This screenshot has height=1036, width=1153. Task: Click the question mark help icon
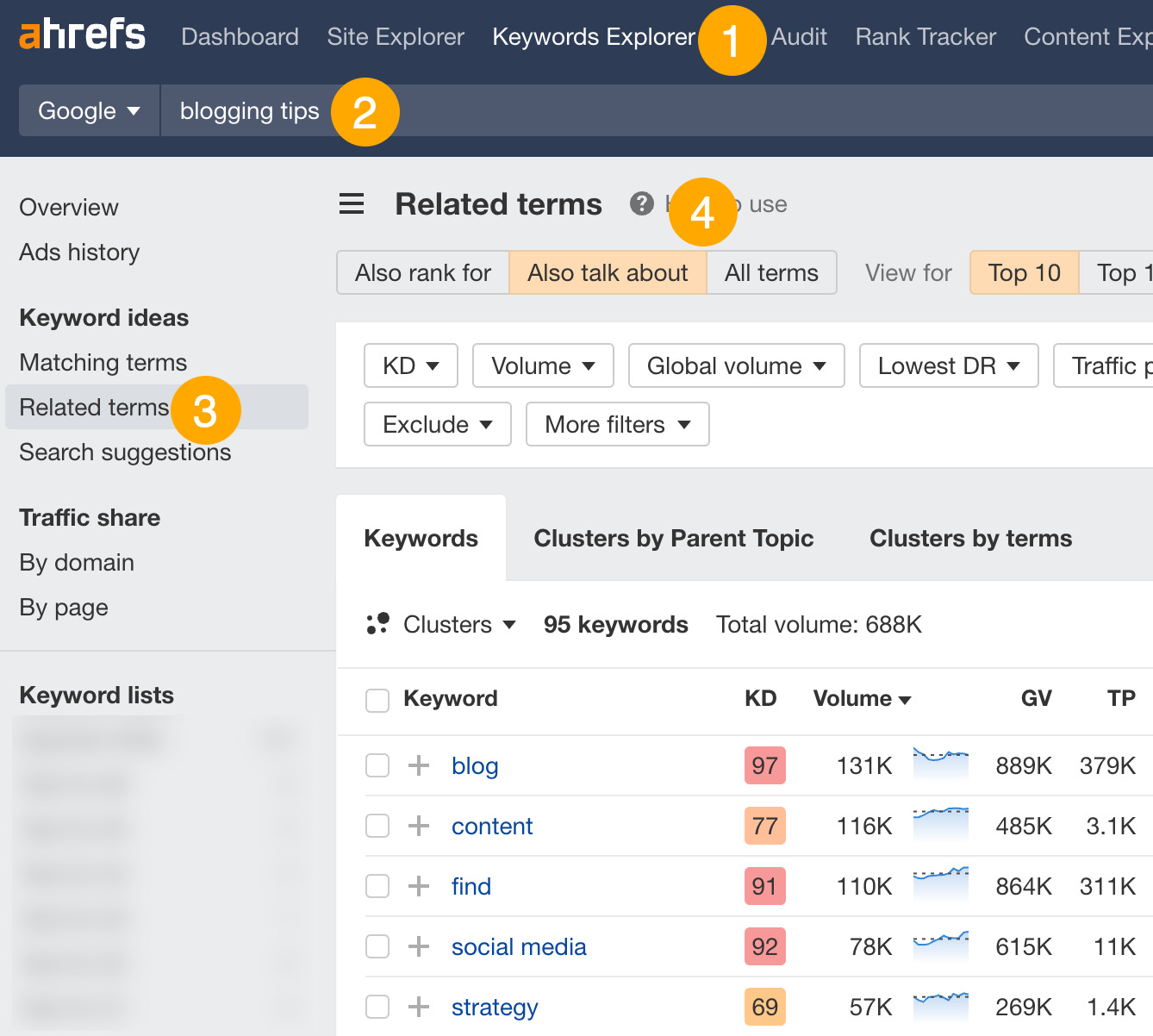641,203
